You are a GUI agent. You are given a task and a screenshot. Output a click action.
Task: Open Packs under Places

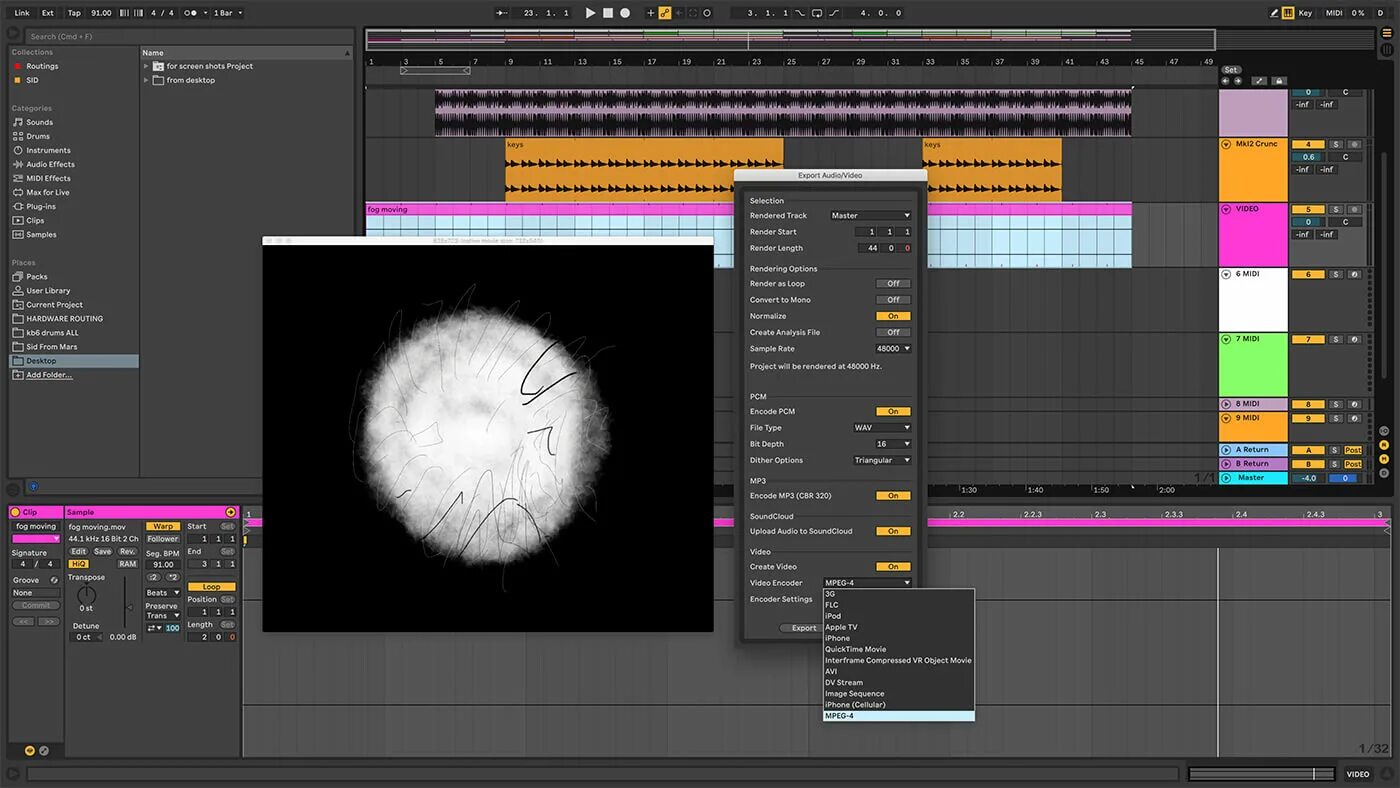point(36,276)
